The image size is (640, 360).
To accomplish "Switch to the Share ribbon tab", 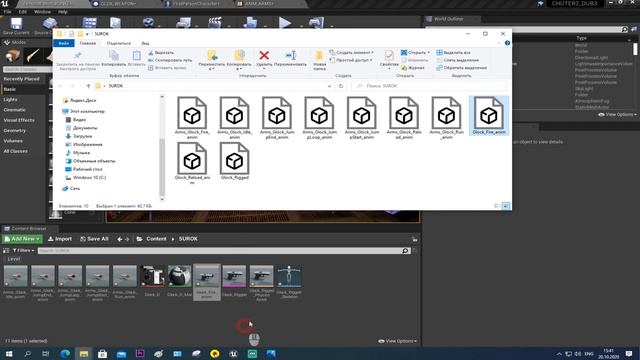I will pos(119,43).
